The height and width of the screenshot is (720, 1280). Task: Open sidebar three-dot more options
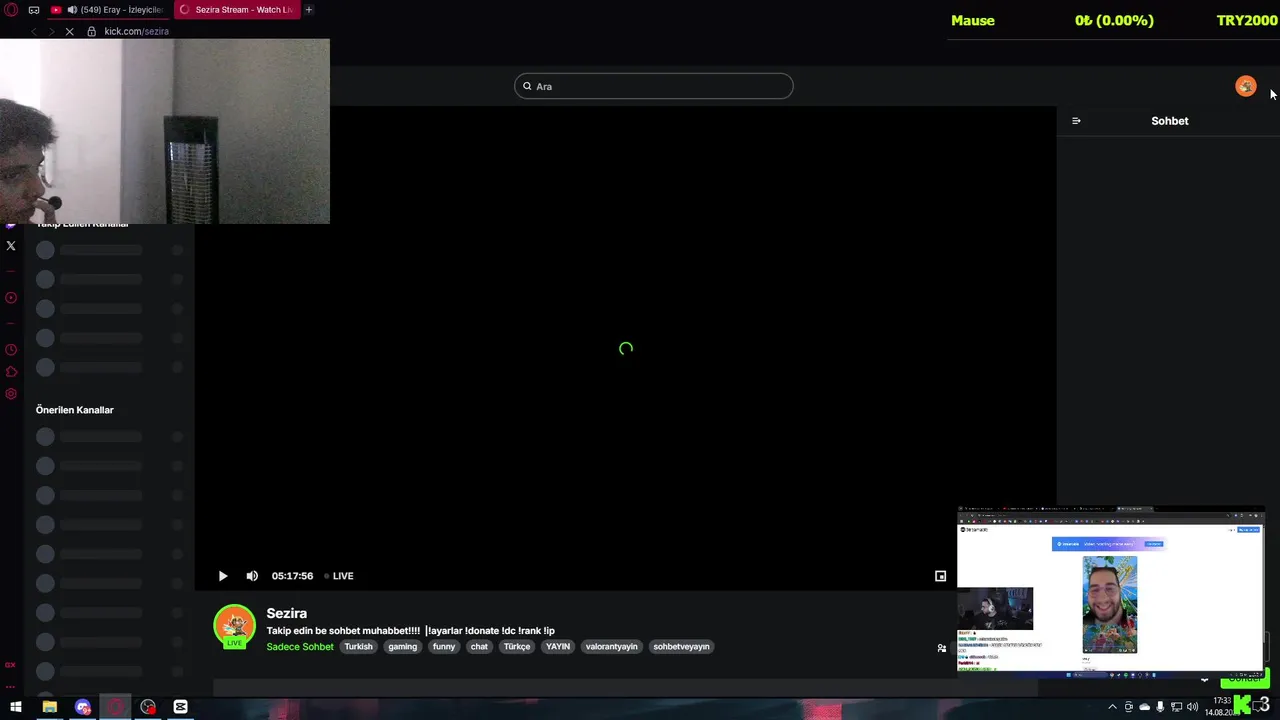[x=11, y=687]
